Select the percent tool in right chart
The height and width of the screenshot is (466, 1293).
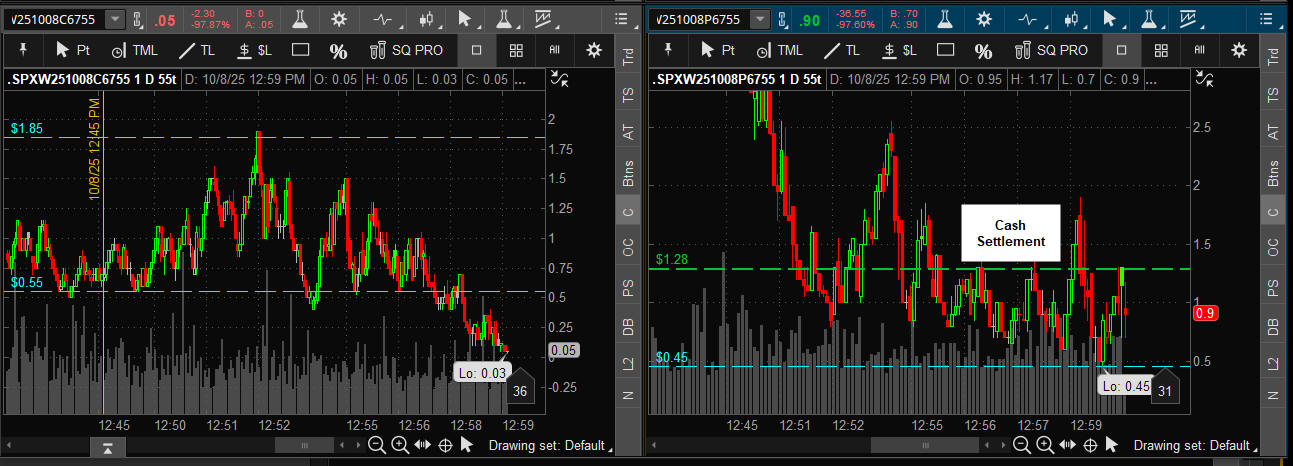(983, 51)
